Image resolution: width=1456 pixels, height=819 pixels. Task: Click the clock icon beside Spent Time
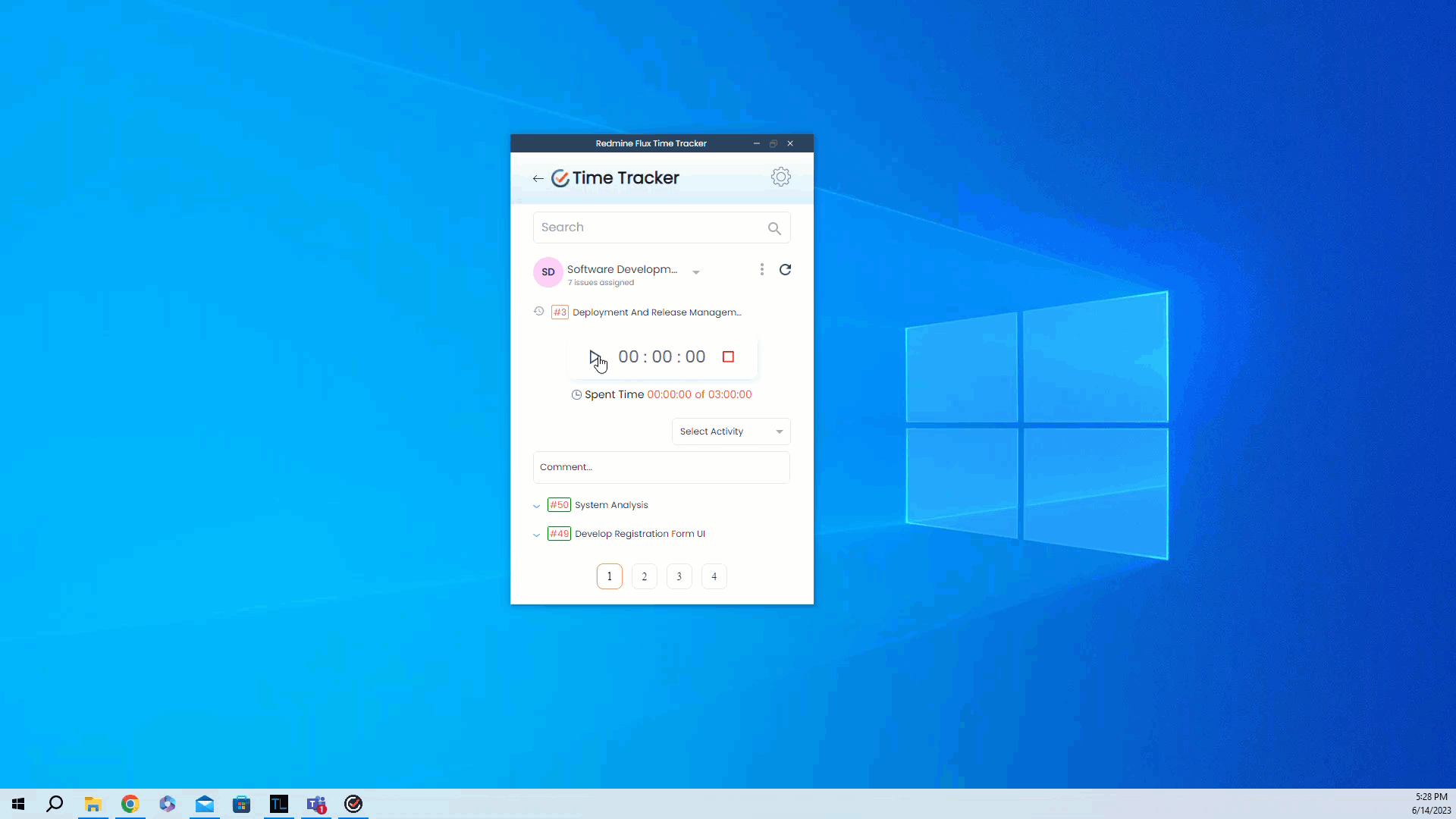[576, 394]
